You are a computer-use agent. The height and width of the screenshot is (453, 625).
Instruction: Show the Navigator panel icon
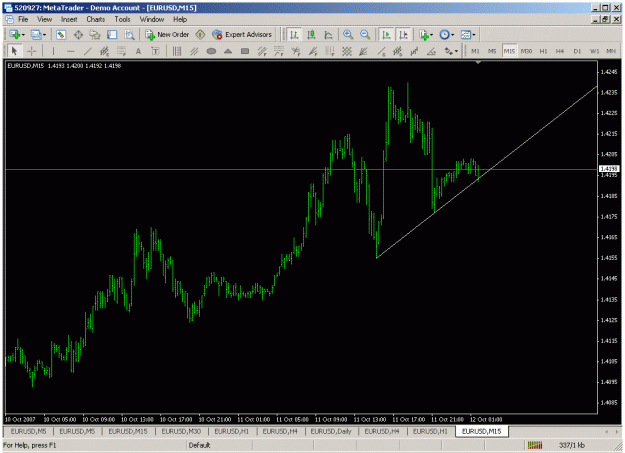[x=95, y=35]
